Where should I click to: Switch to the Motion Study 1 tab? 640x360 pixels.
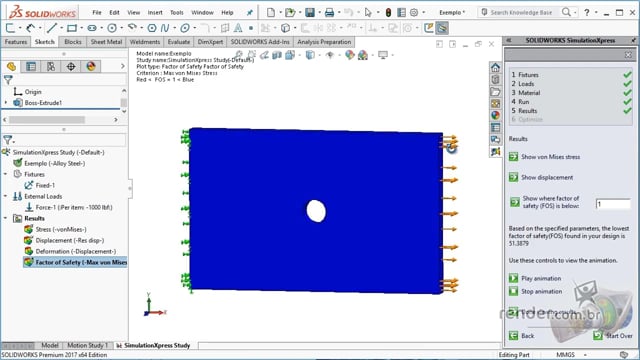pyautogui.click(x=87, y=345)
